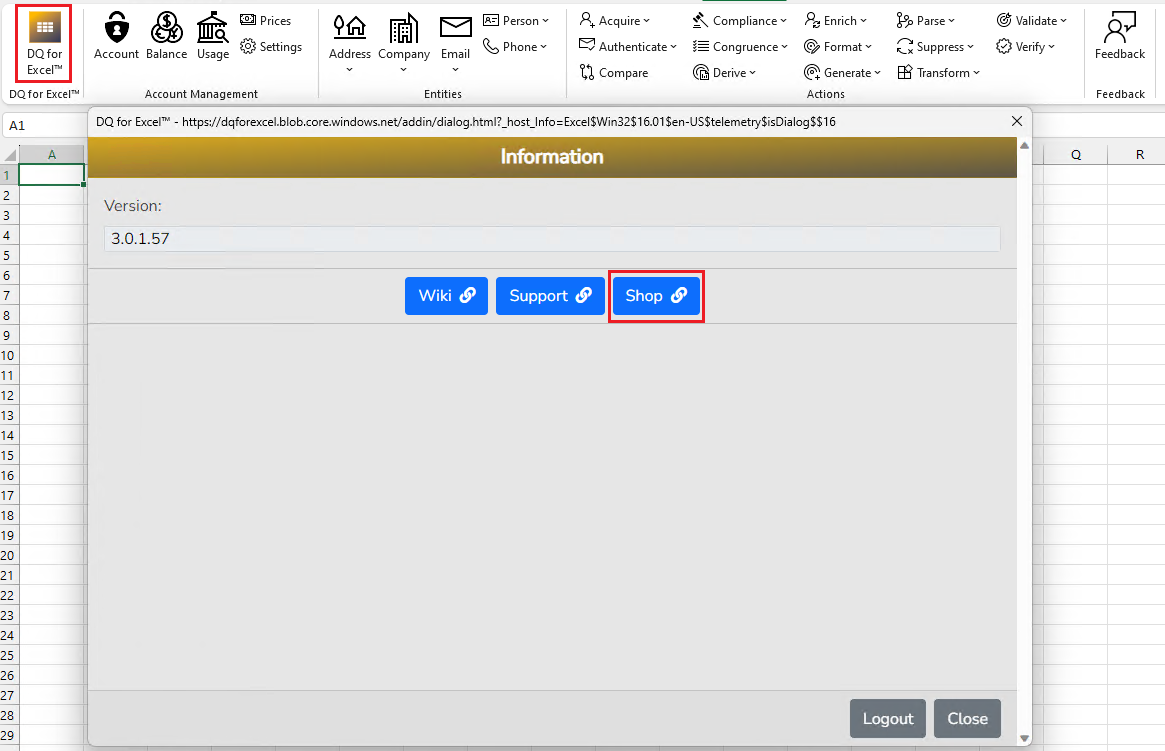Open the Person entity menu
Screen dimensions: 1165x751
[516, 21]
